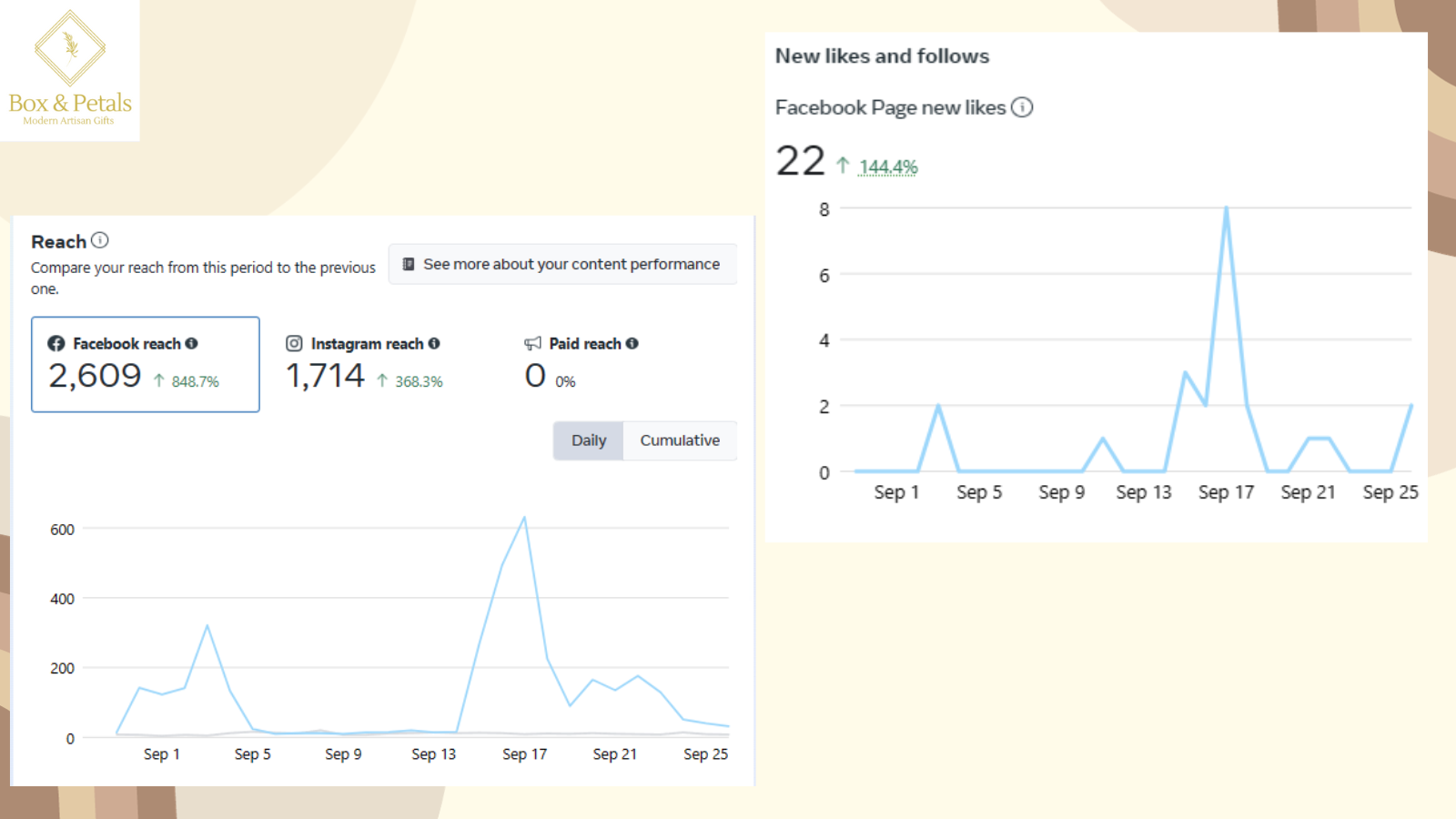
Task: Click the 144.4% likes change link
Action: point(888,167)
